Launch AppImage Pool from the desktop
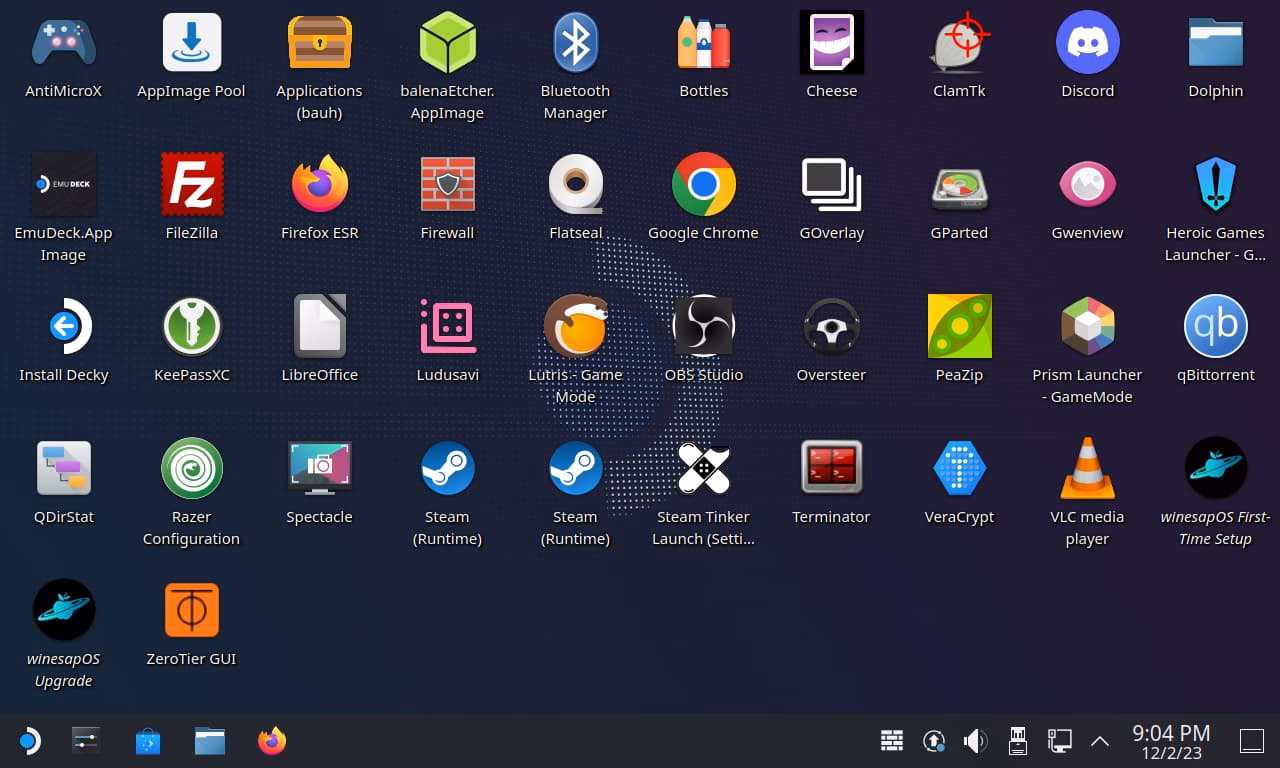 (191, 42)
